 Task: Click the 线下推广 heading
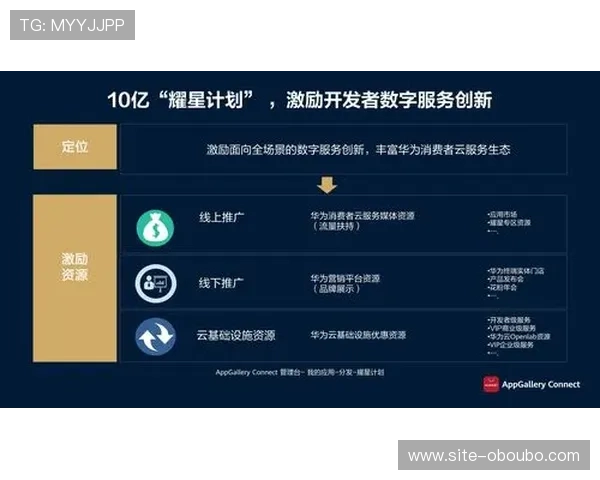coord(221,283)
